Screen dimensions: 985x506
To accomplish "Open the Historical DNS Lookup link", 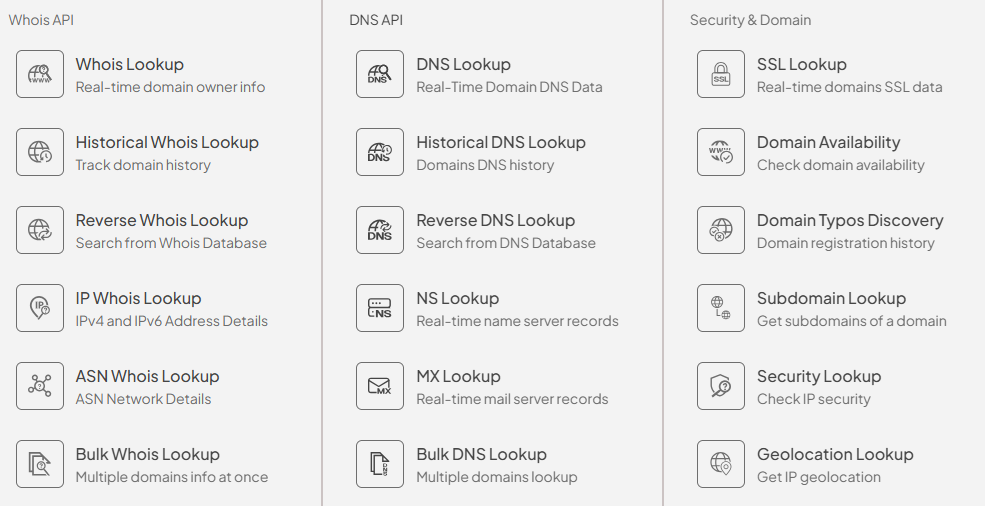I will click(501, 143).
